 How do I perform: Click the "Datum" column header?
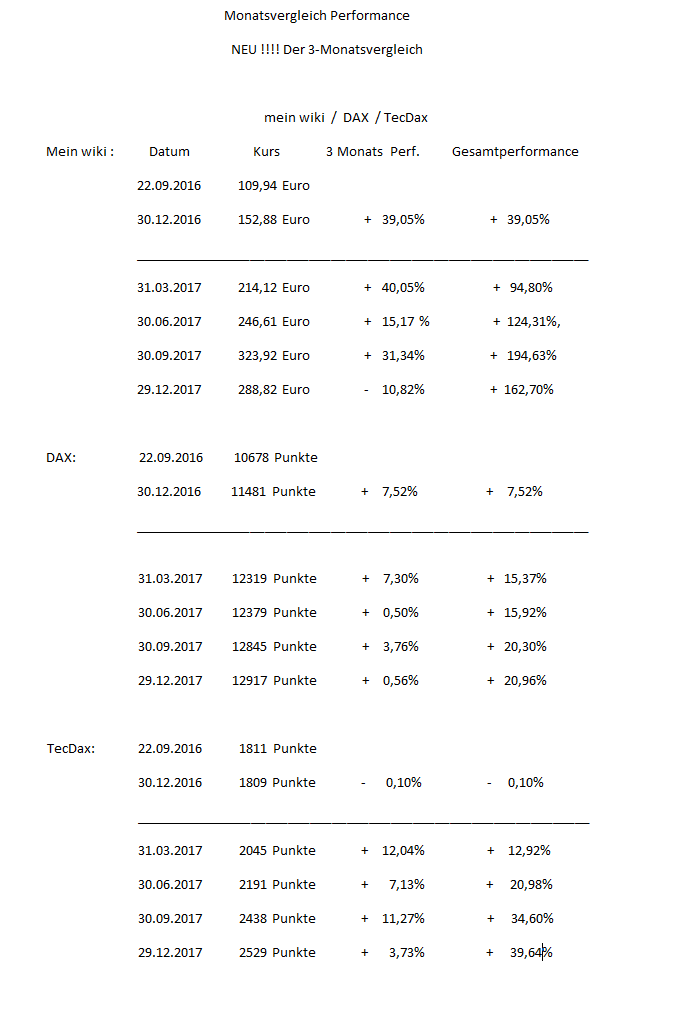pos(169,152)
